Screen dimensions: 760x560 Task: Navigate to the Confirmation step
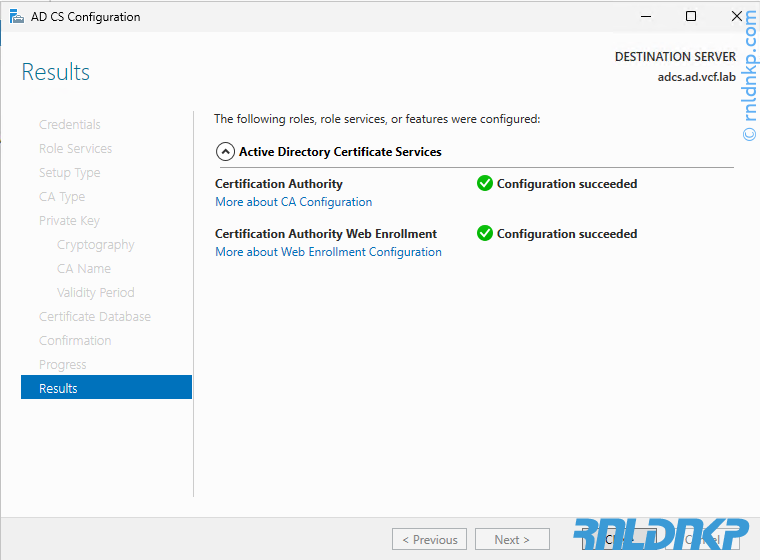[x=75, y=341]
